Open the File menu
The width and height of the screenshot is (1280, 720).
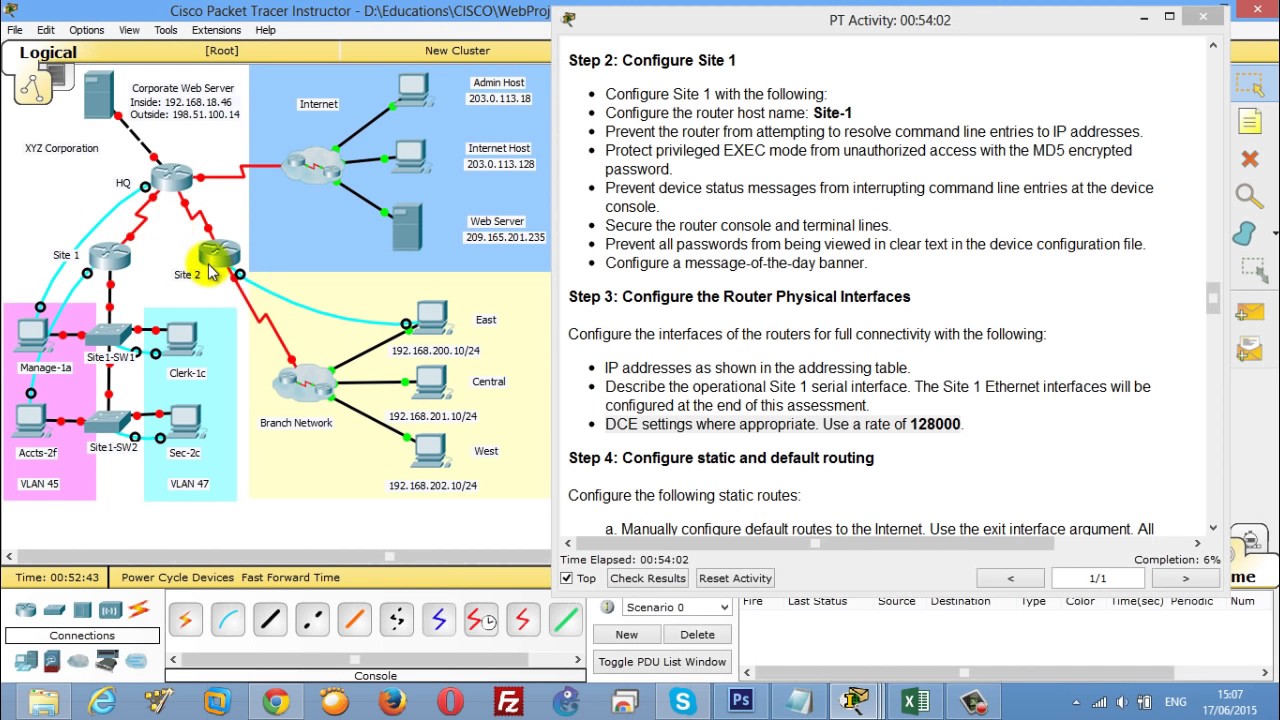tap(15, 30)
